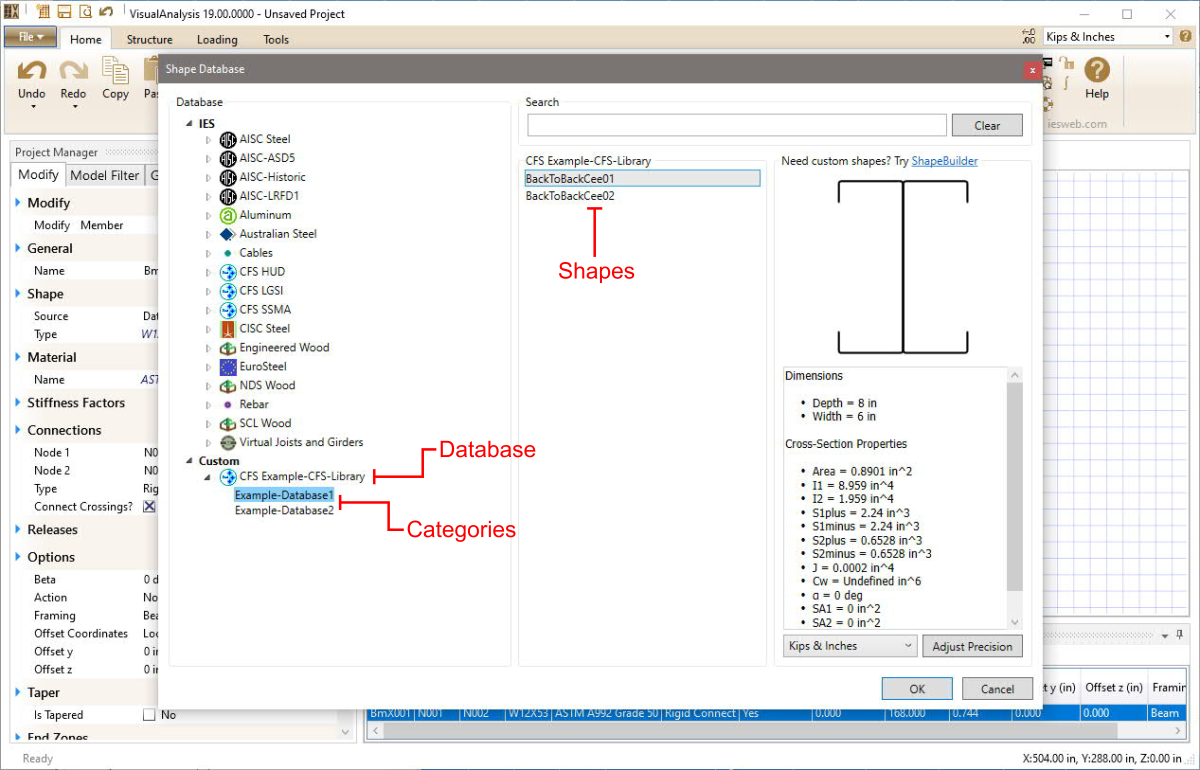The height and width of the screenshot is (770, 1200).
Task: Expand the AISC-LRFD1 database node
Action: [209, 196]
